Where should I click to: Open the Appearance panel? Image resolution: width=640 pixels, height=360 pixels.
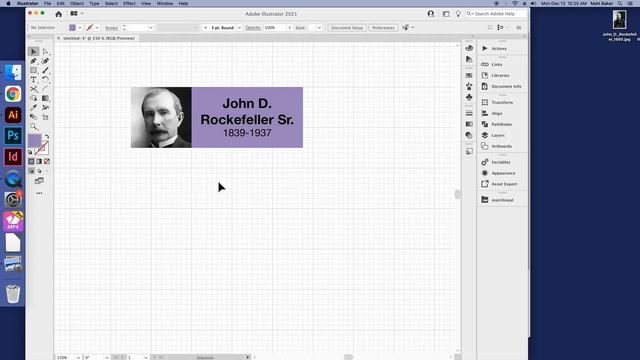(502, 173)
